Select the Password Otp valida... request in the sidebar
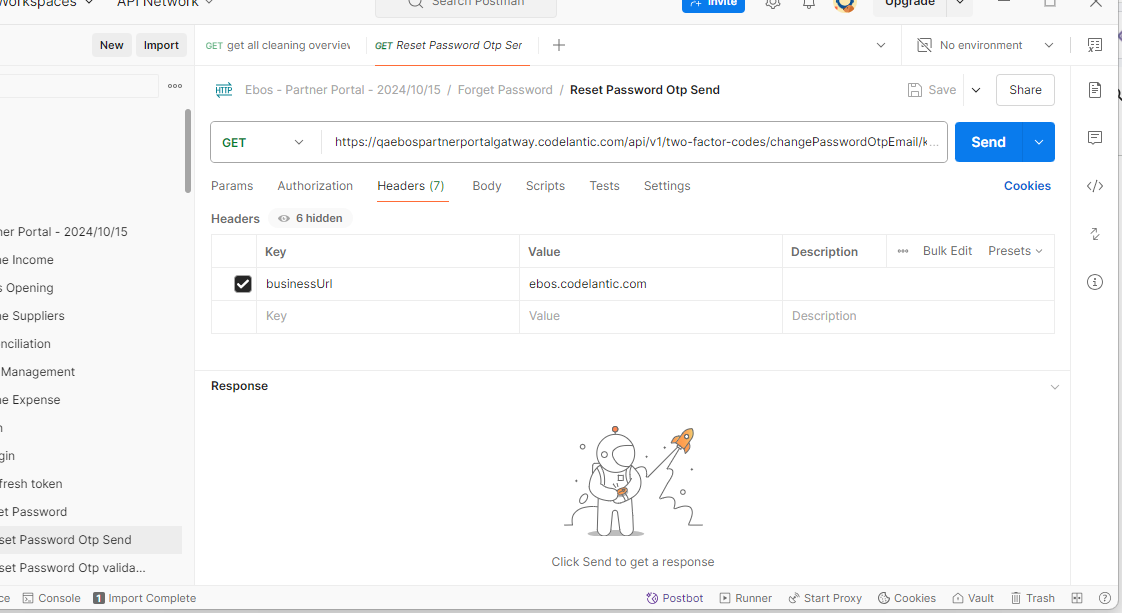 coord(72,568)
